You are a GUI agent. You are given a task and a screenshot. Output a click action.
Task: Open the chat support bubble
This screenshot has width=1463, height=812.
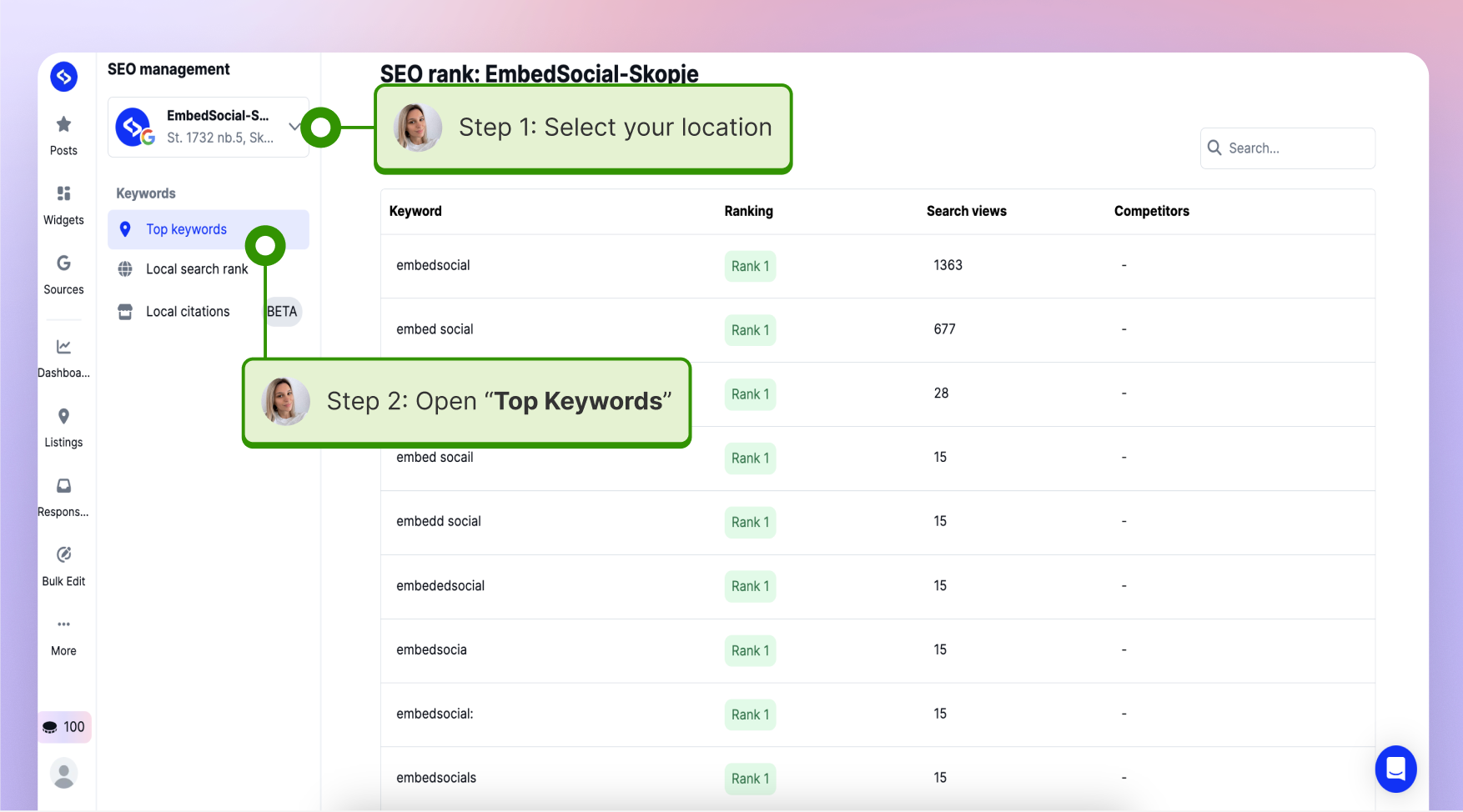(1395, 769)
